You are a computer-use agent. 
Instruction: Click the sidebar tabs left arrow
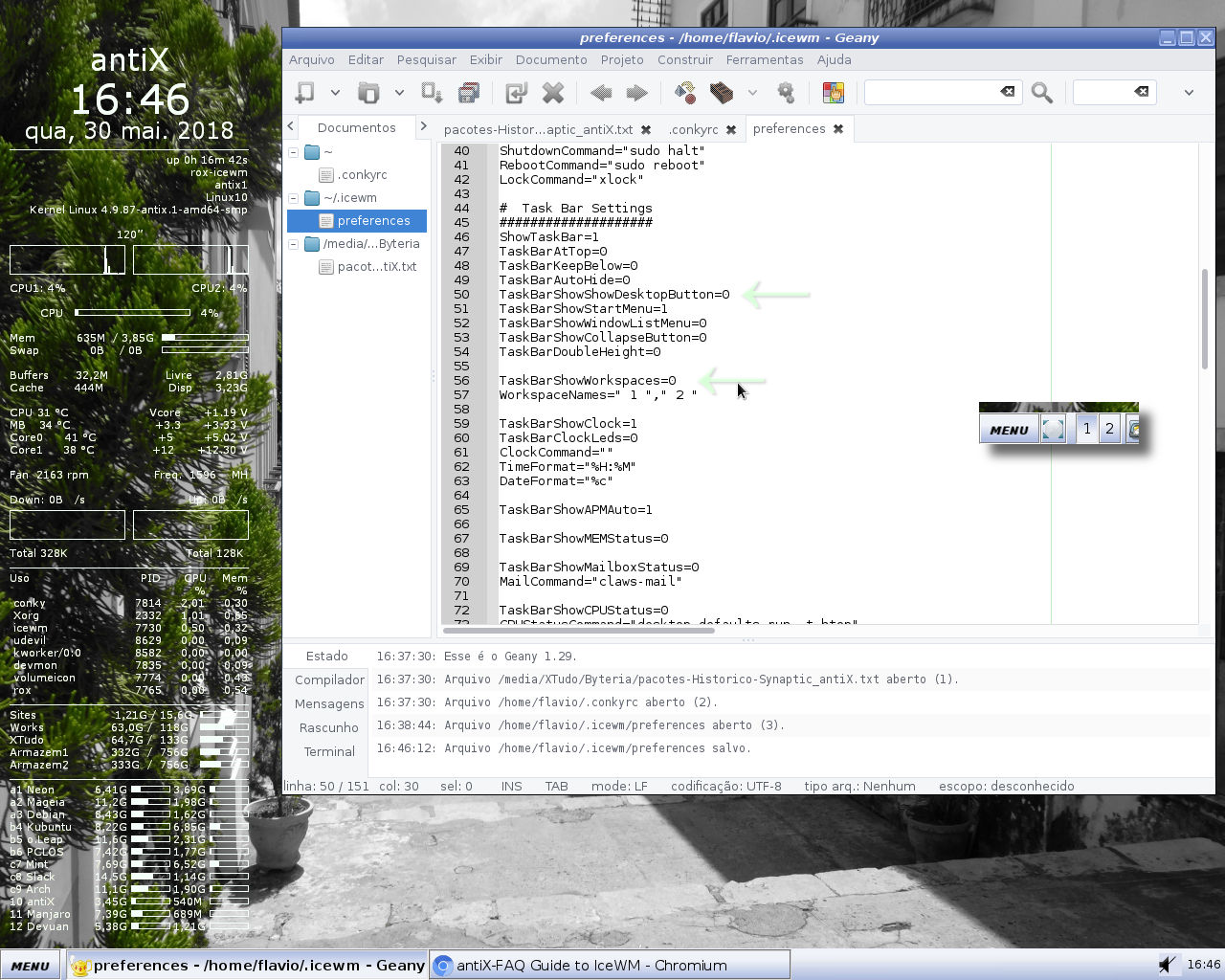(x=291, y=126)
